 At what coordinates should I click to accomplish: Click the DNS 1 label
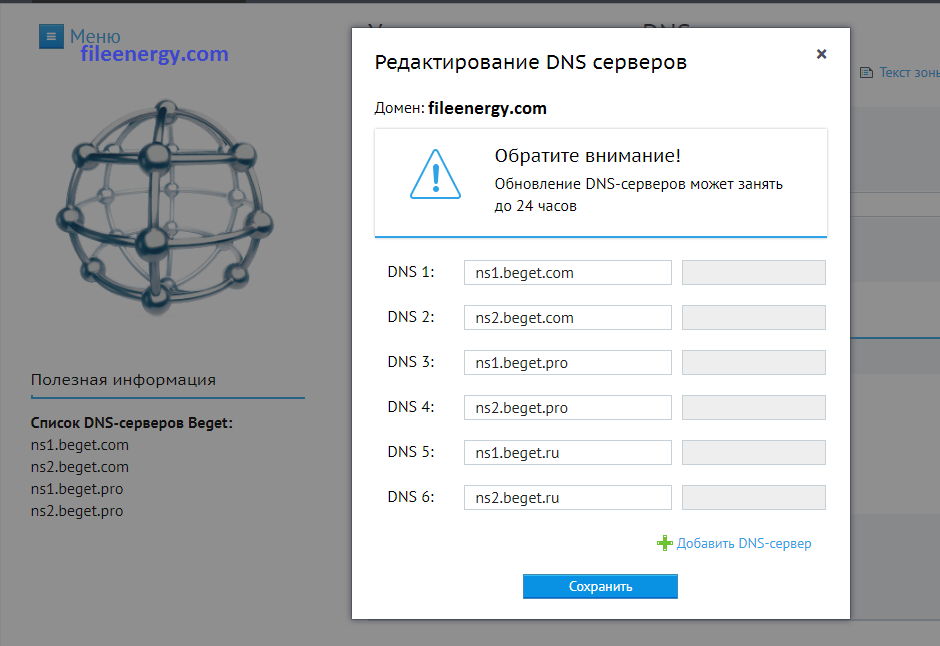click(411, 272)
